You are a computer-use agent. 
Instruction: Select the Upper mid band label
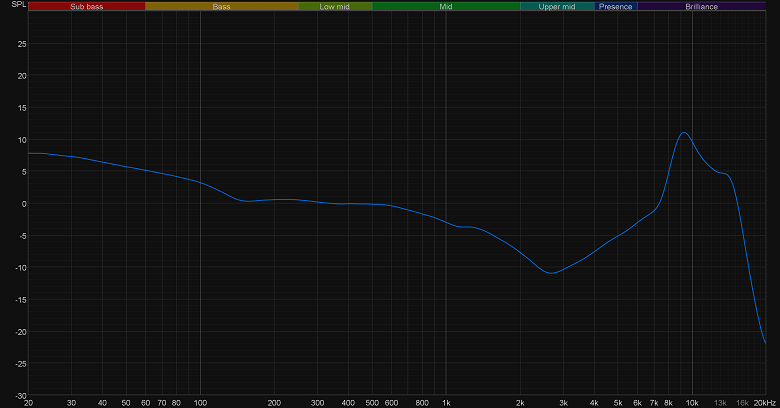coord(557,6)
